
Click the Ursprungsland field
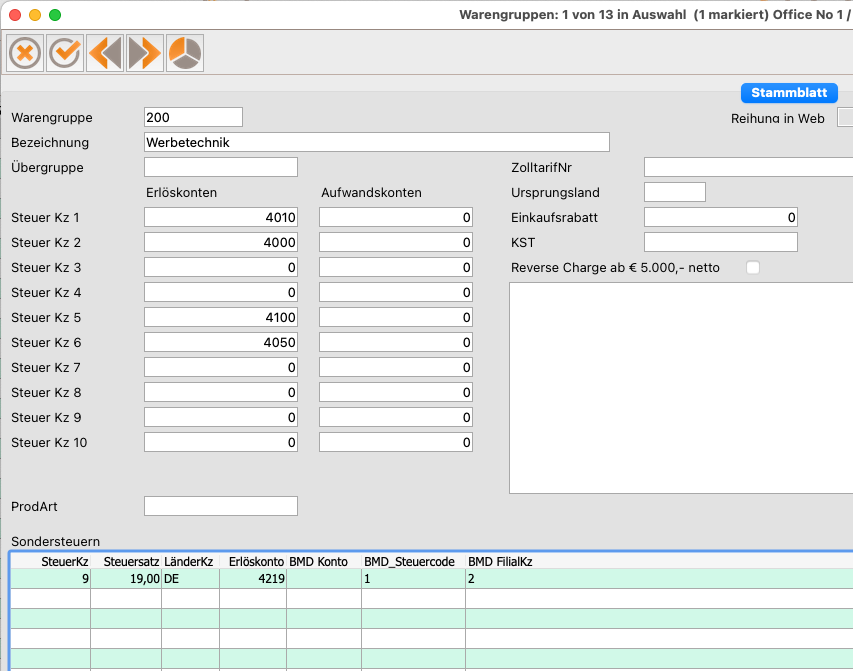[675, 192]
